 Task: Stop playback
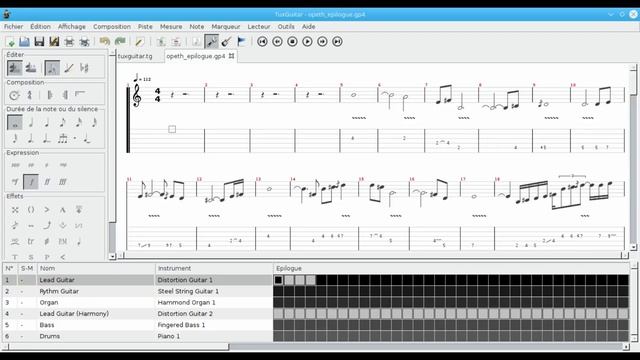[x=292, y=42]
